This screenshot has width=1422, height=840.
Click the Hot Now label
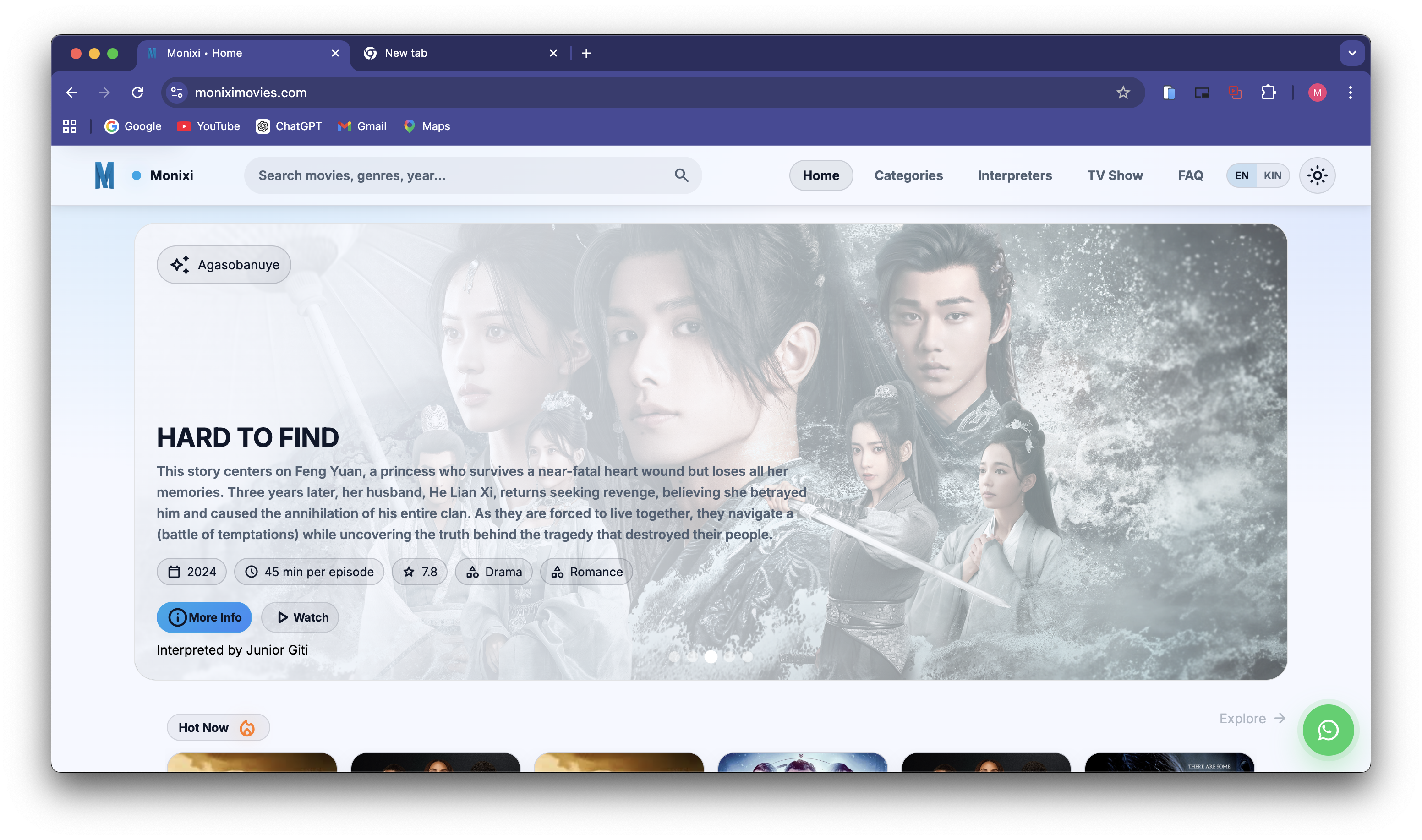(x=218, y=727)
